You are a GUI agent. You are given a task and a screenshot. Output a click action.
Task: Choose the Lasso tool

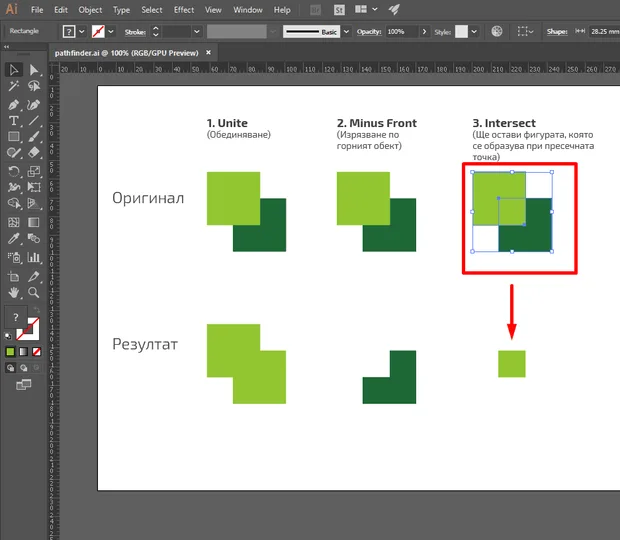click(34, 86)
